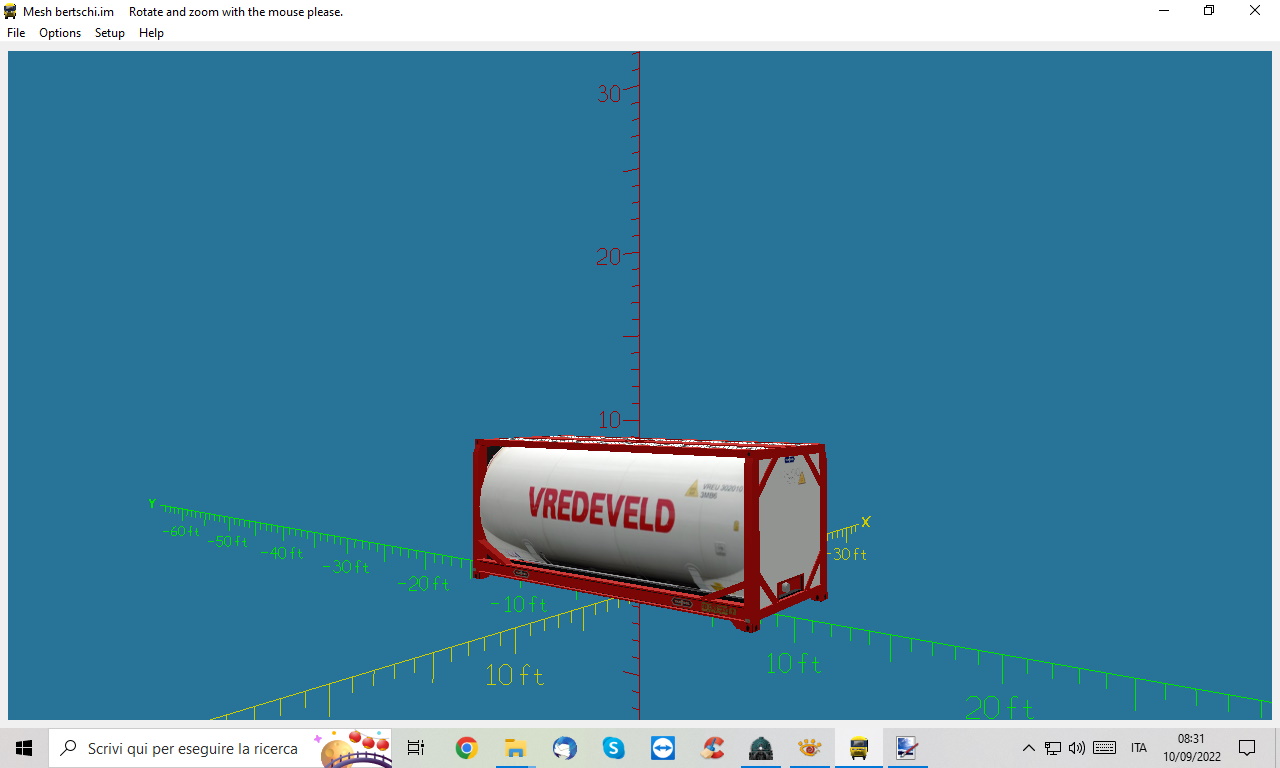1280x768 pixels.
Task: Click the search highlight illustration in taskbar
Action: [352, 748]
